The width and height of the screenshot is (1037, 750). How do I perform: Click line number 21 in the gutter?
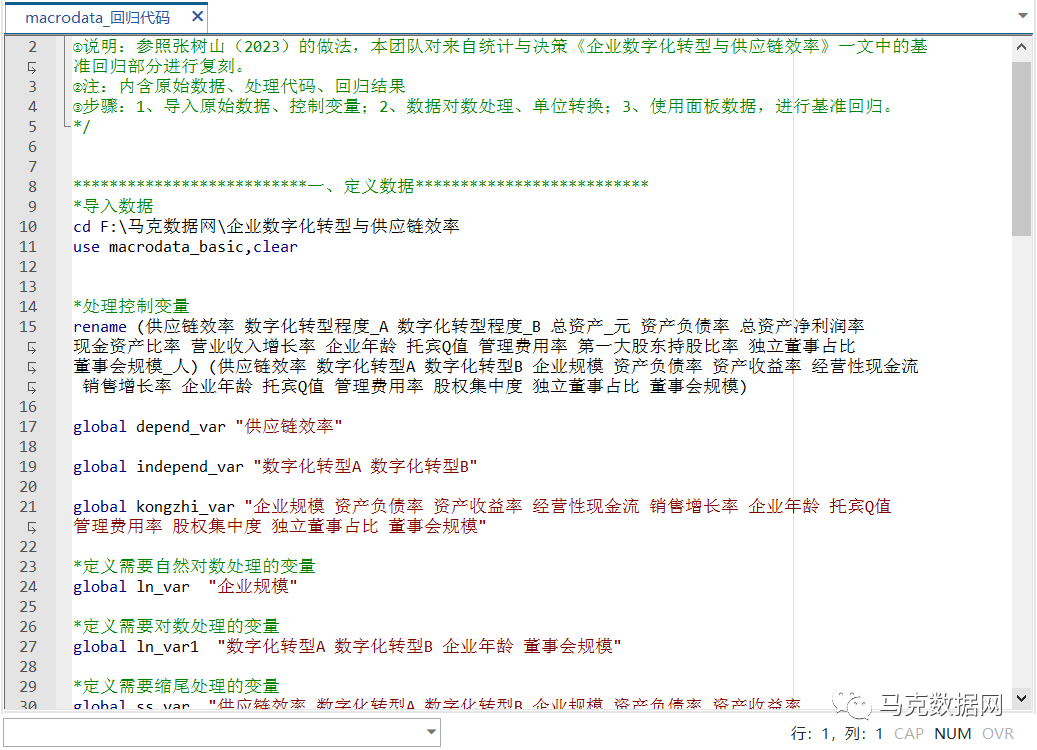tap(34, 506)
